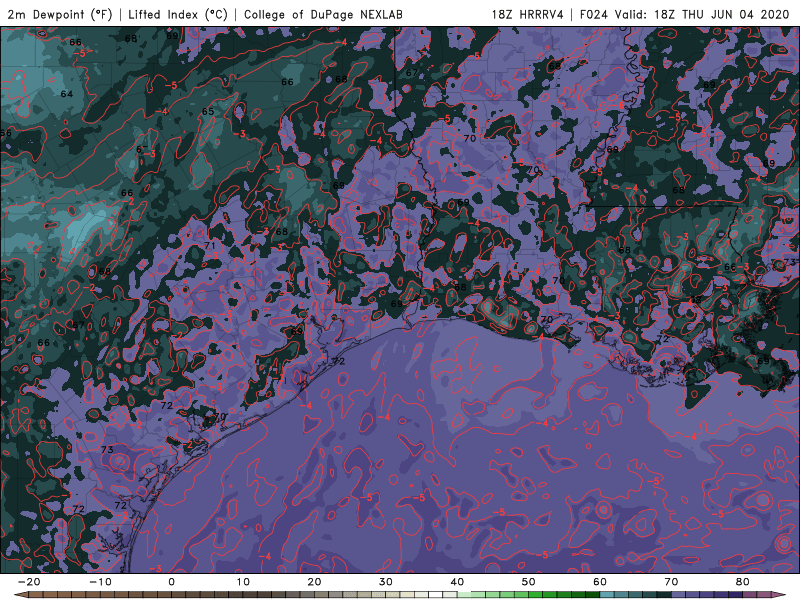The image size is (800, 600).
Task: Click the dewpoint value 64 on the map
Action: coord(67,94)
